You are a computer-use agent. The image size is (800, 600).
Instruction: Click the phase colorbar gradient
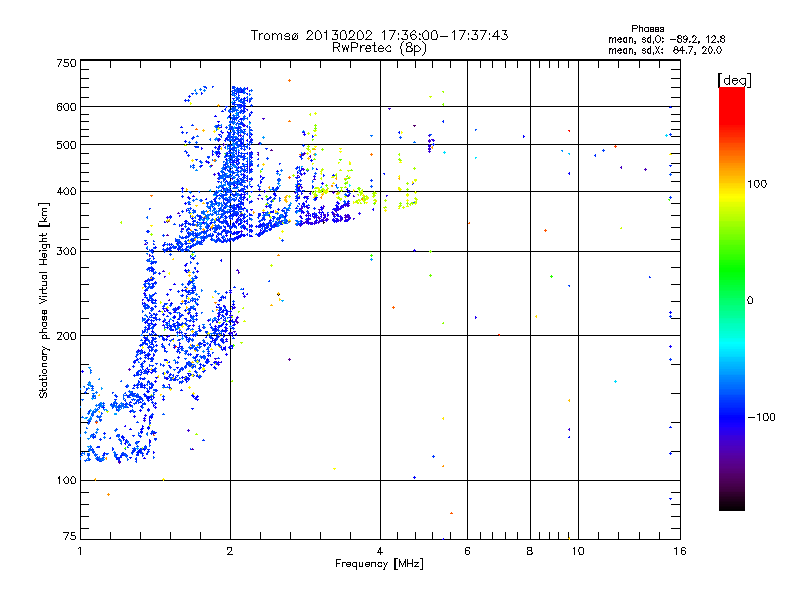point(732,298)
